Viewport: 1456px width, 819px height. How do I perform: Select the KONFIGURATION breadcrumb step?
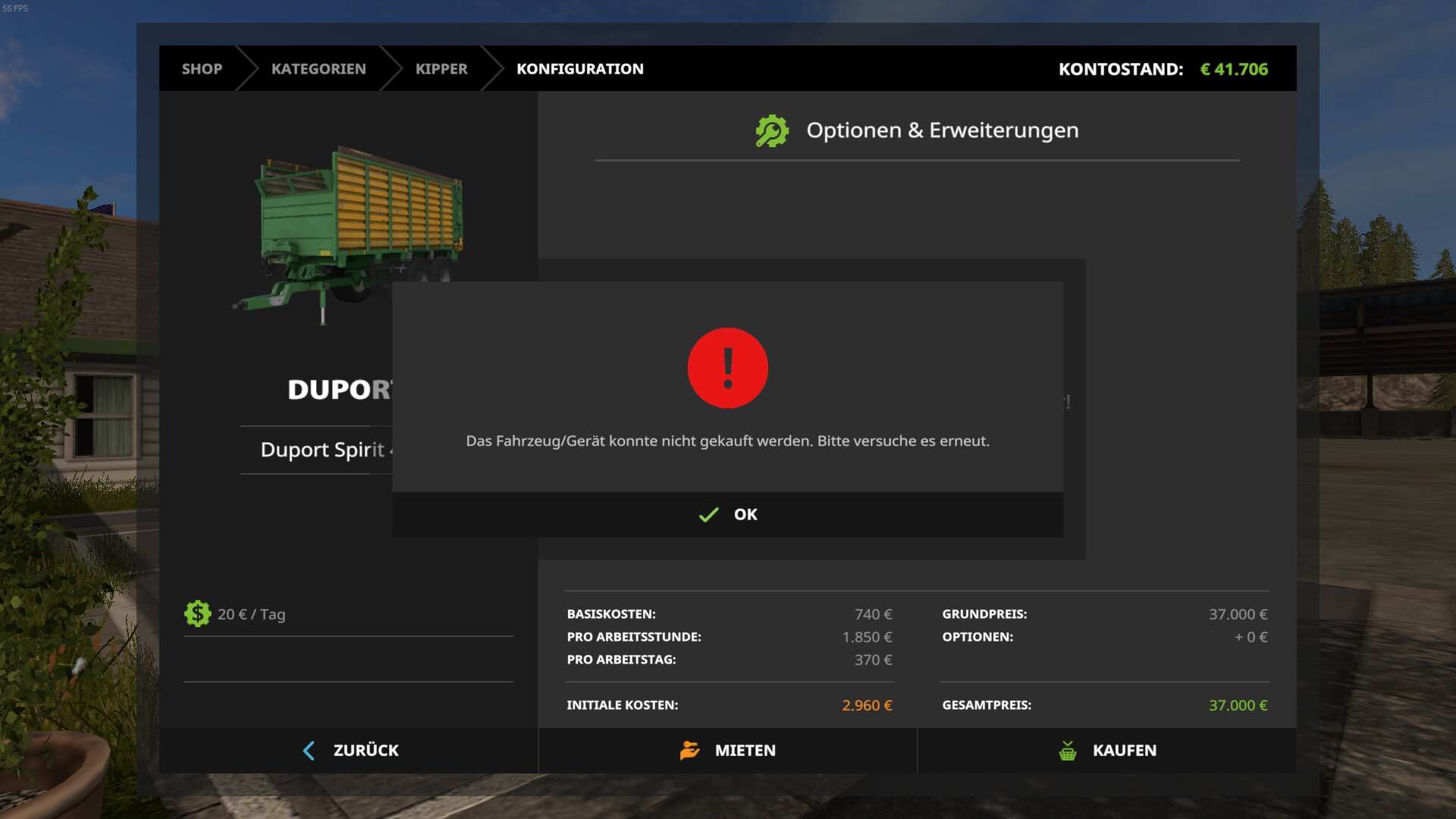[579, 69]
